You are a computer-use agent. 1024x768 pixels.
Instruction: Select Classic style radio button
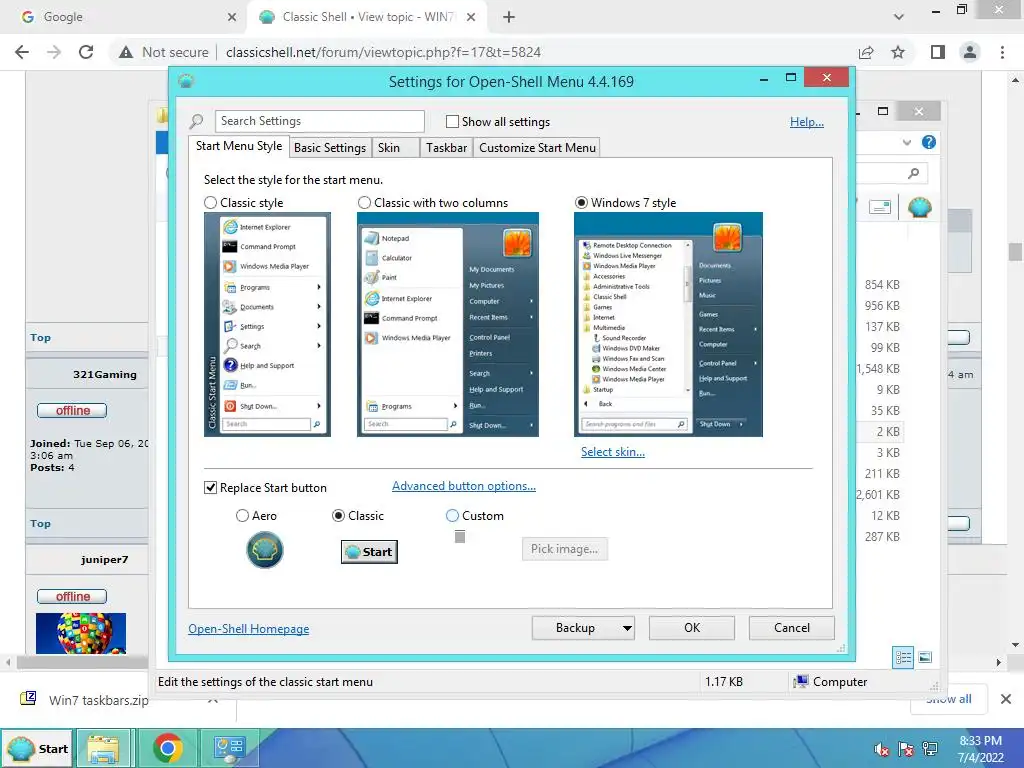(210, 203)
